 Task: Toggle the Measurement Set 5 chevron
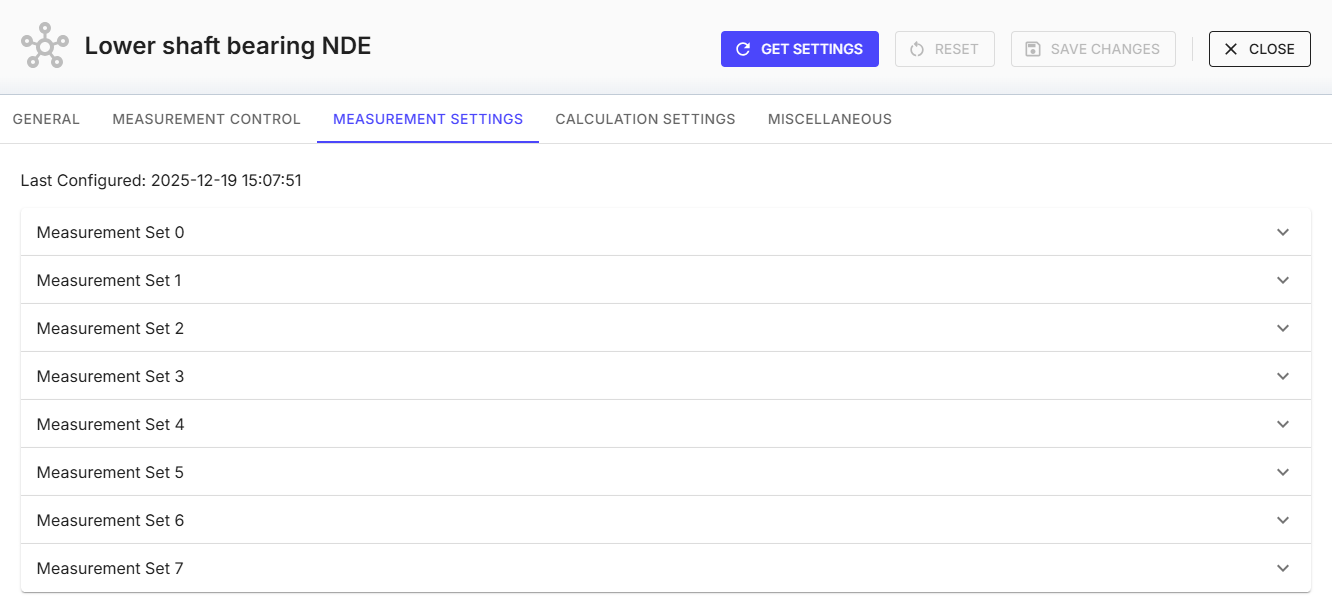click(1283, 472)
